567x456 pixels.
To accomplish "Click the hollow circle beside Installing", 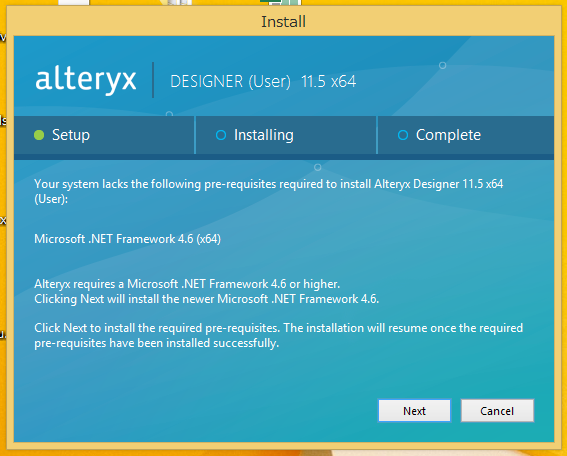I will (x=221, y=135).
